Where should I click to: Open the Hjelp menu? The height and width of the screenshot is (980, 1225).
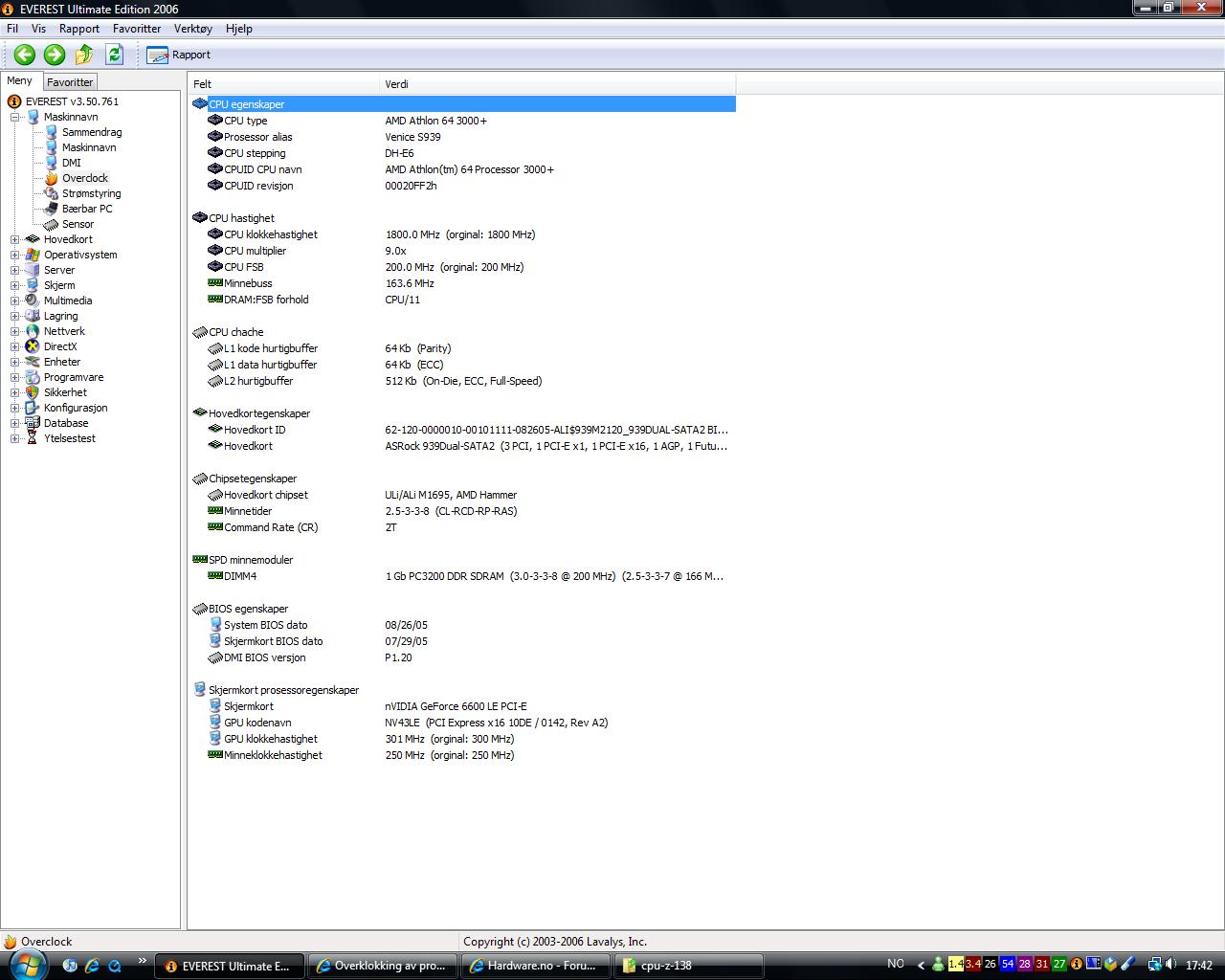pos(239,29)
